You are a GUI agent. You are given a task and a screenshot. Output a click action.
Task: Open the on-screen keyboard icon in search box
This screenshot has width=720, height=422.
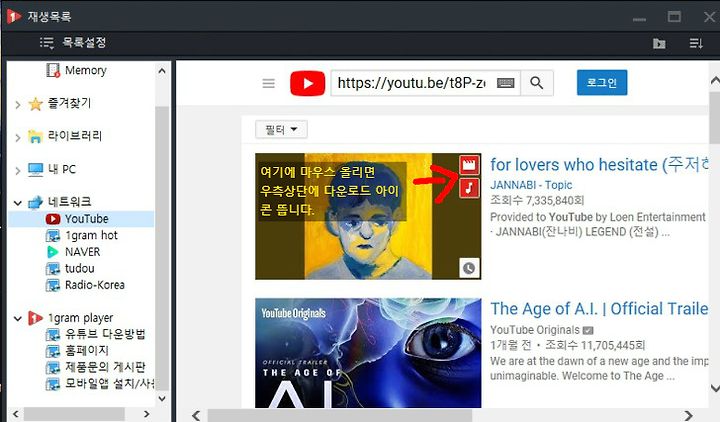506,83
